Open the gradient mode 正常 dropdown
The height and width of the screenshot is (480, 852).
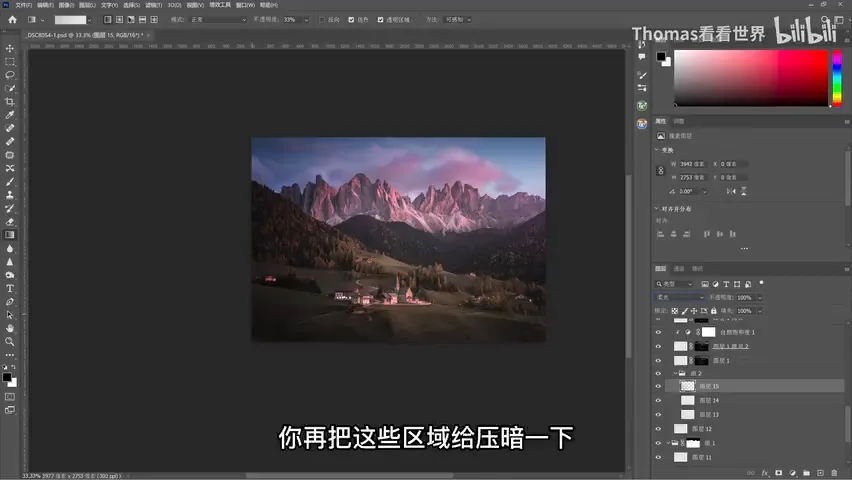coord(218,20)
